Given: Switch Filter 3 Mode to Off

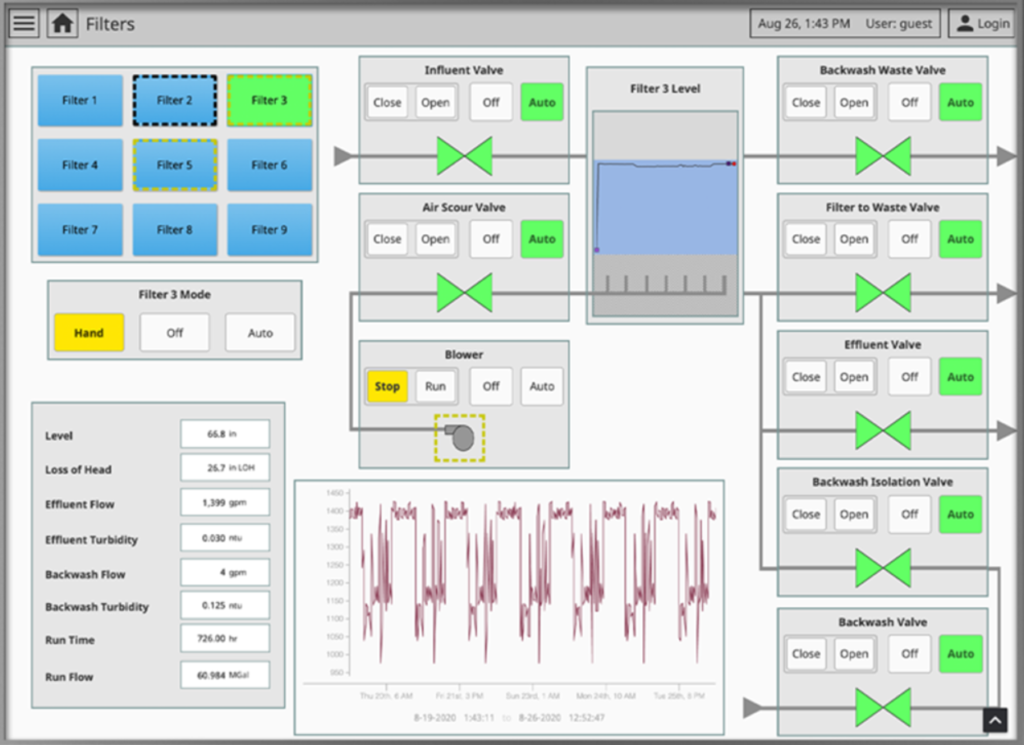Looking at the screenshot, I should (x=174, y=333).
